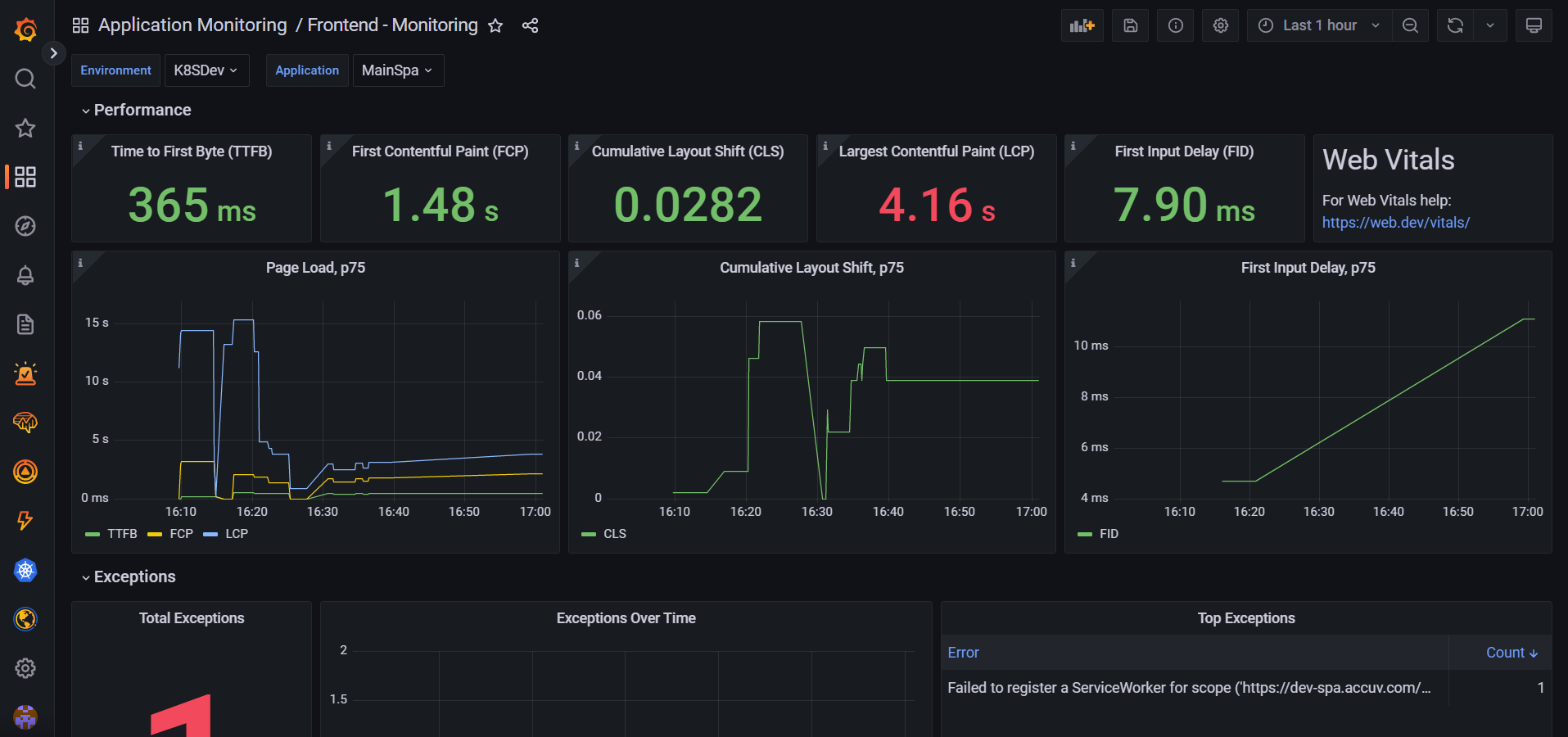Open the K8SDev environment dropdown
1568x737 pixels.
(x=206, y=70)
